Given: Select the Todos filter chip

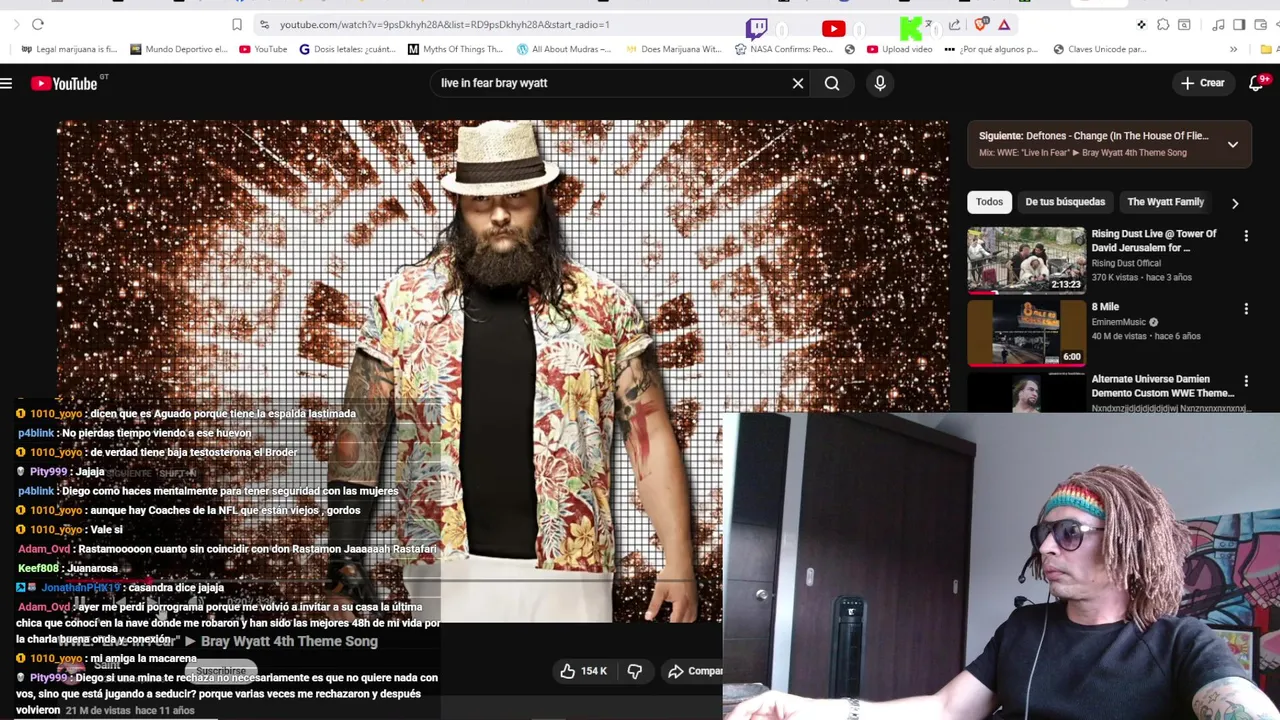Looking at the screenshot, I should coord(989,202).
